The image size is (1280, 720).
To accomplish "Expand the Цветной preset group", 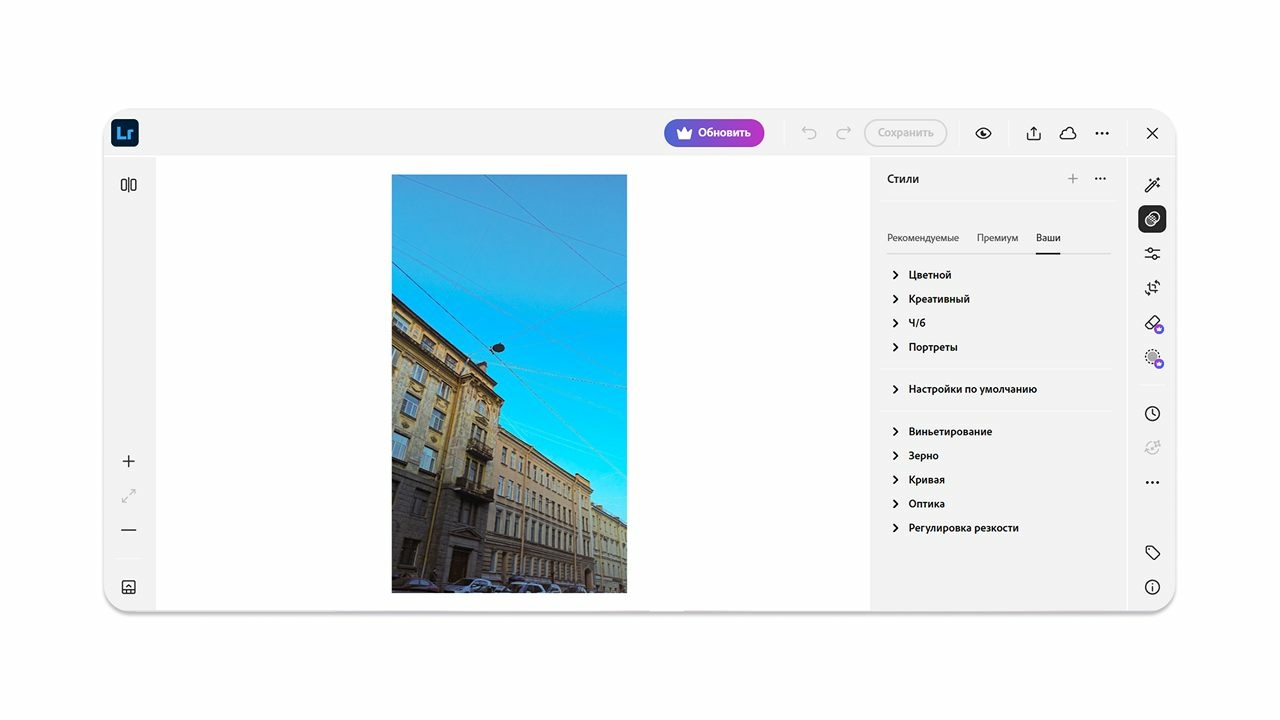I will click(929, 275).
